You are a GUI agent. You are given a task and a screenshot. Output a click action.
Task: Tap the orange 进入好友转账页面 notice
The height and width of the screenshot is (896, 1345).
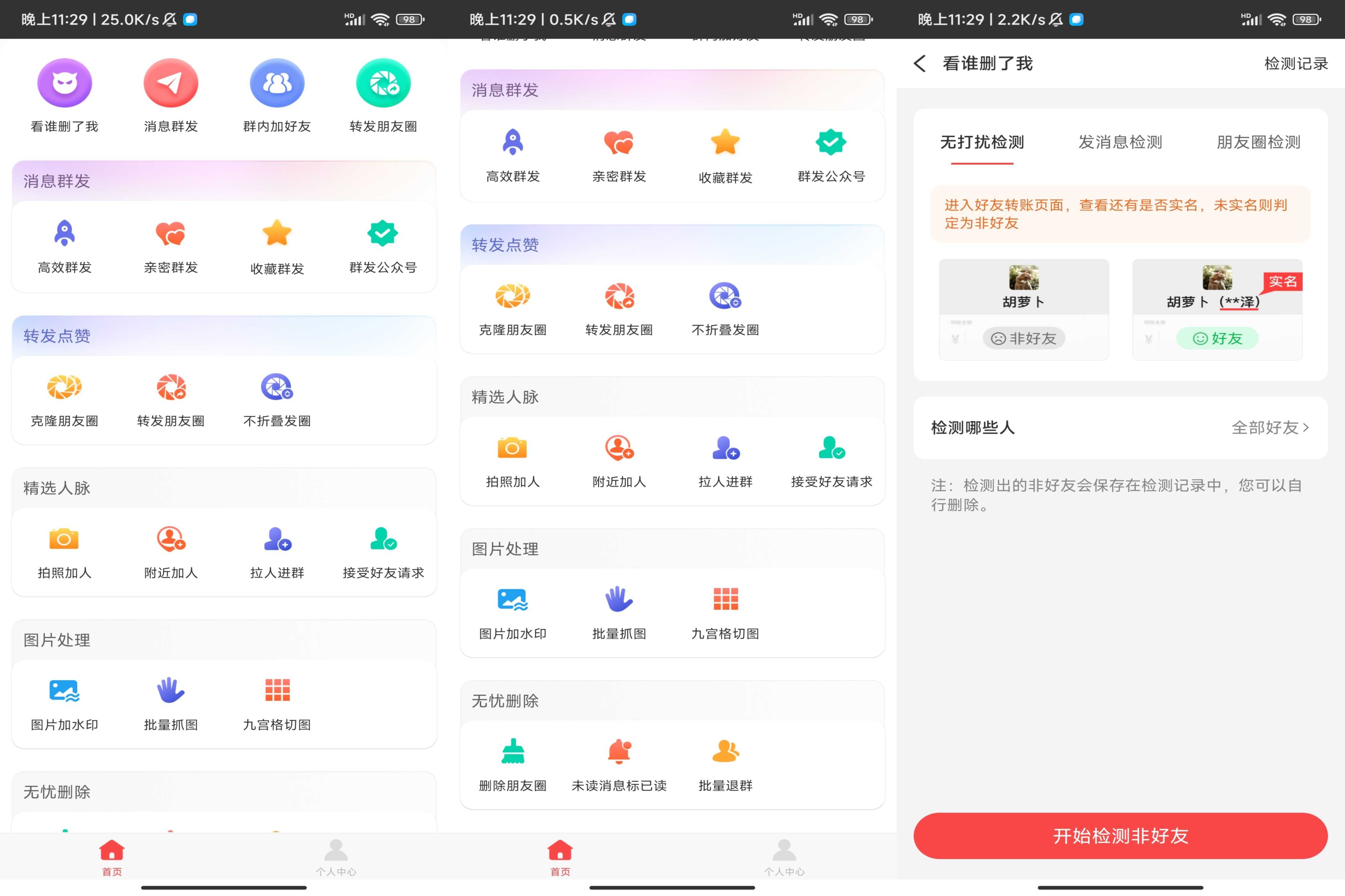pos(1120,214)
